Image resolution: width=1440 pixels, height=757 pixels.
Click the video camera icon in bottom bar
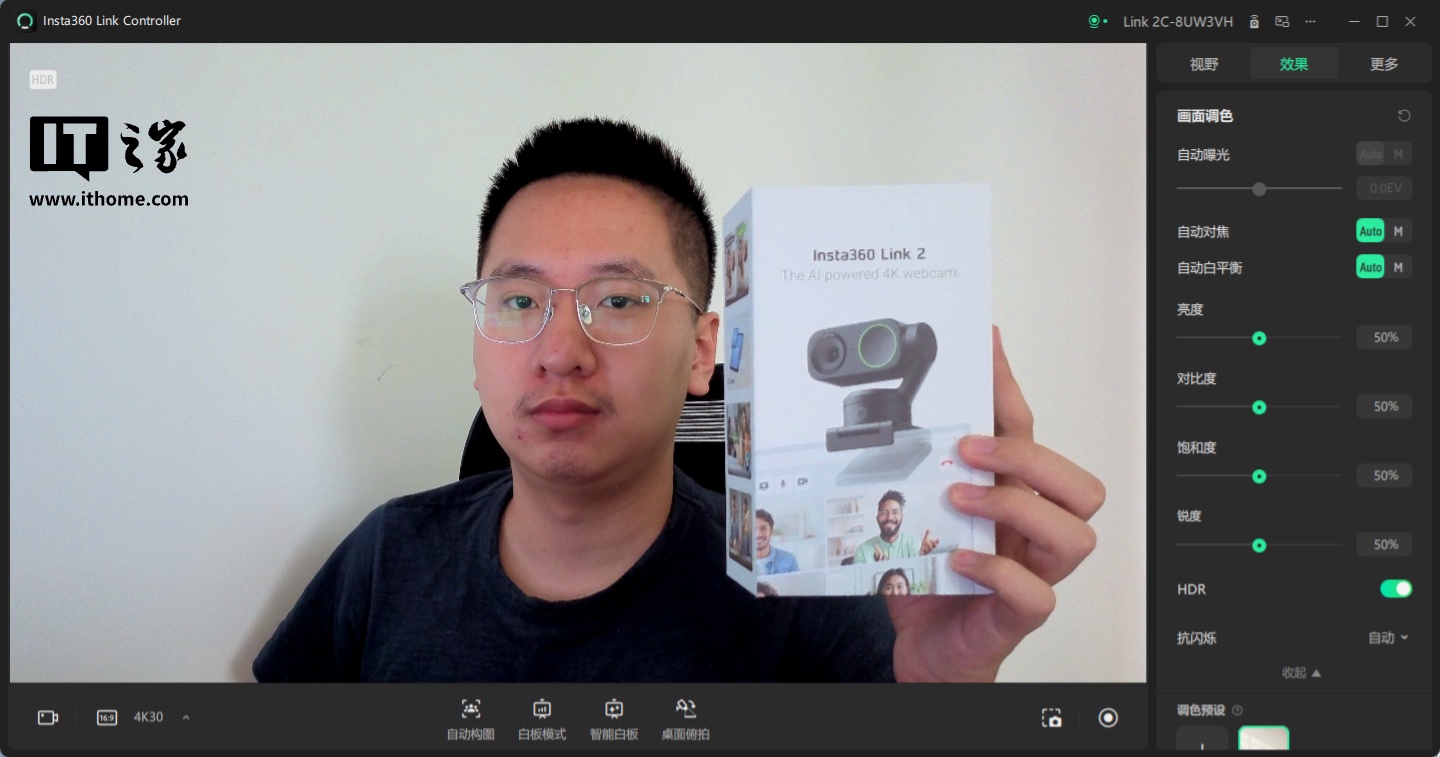click(x=48, y=717)
